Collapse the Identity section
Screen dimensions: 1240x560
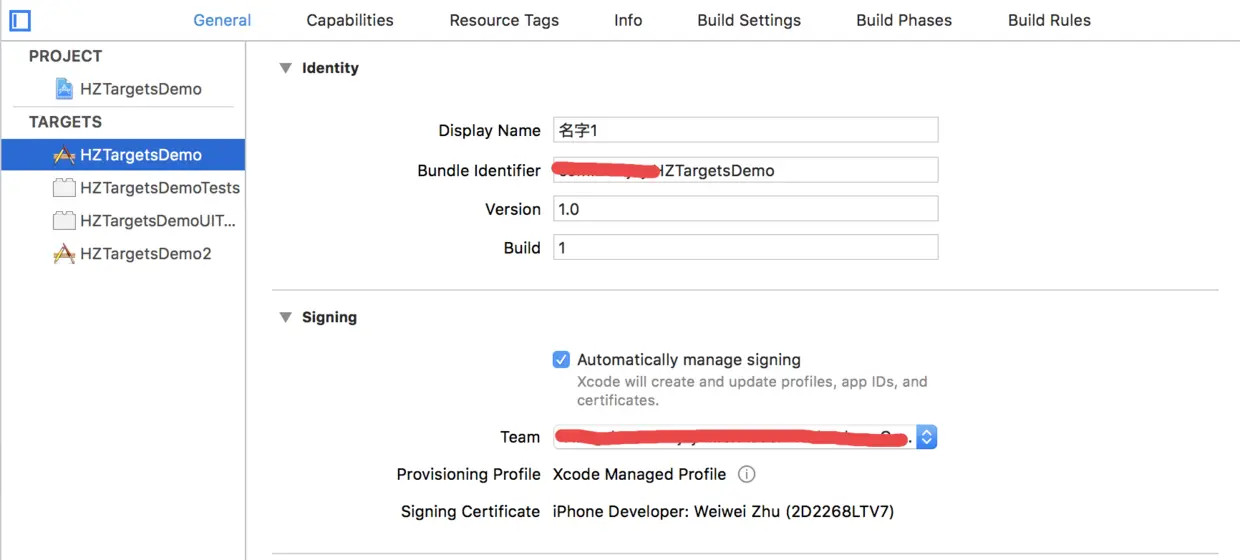[x=286, y=68]
